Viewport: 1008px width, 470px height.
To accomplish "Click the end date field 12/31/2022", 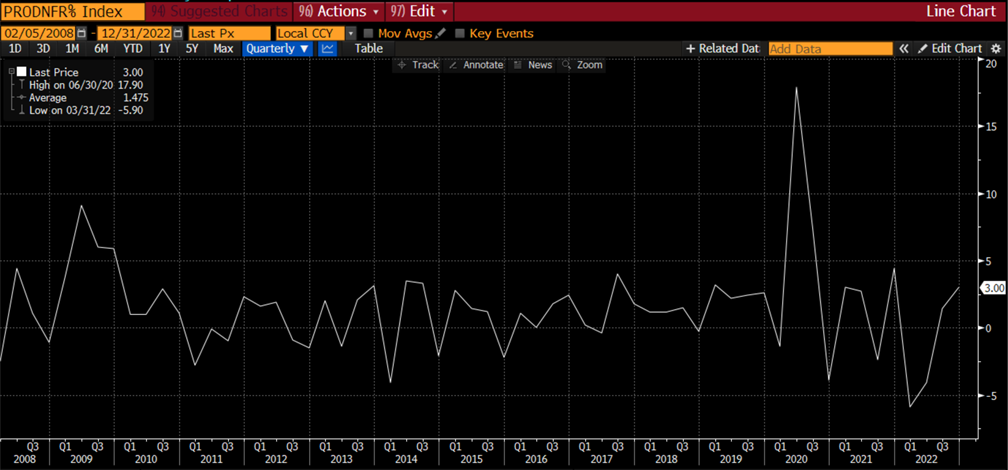I will coord(135,33).
